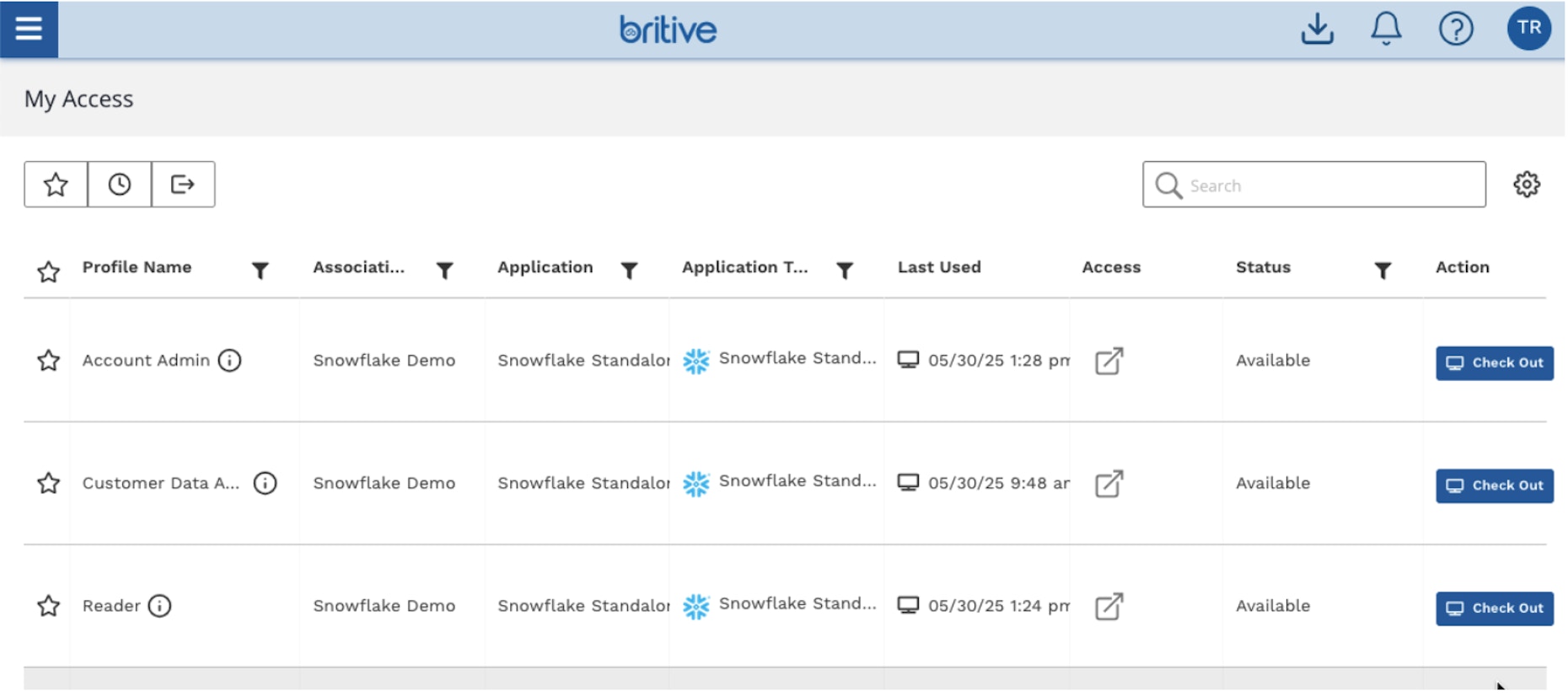
Task: Select the Customer Data A... profile name
Action: pyautogui.click(x=161, y=483)
